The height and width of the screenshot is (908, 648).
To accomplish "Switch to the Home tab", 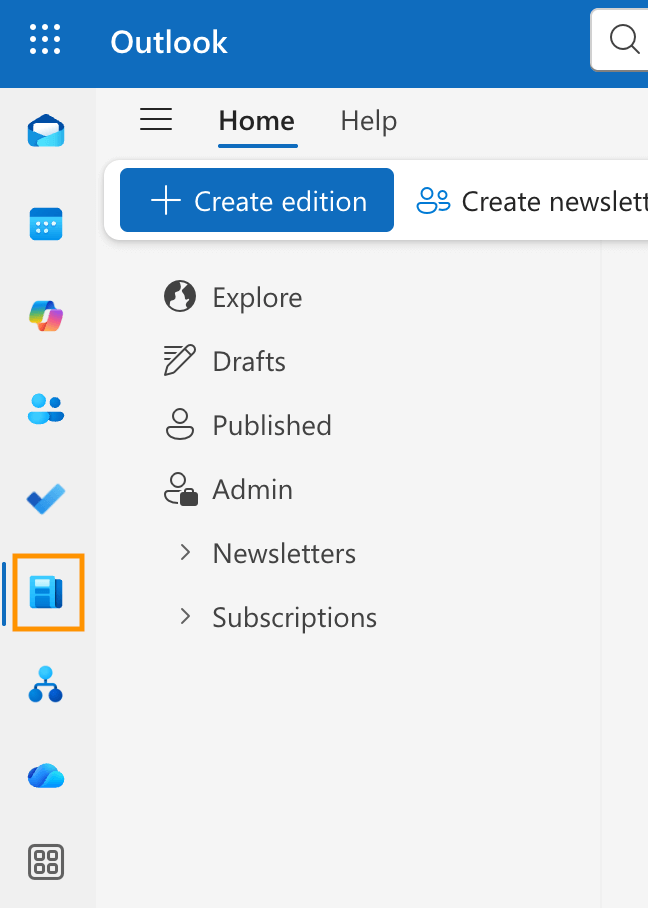I will click(257, 121).
